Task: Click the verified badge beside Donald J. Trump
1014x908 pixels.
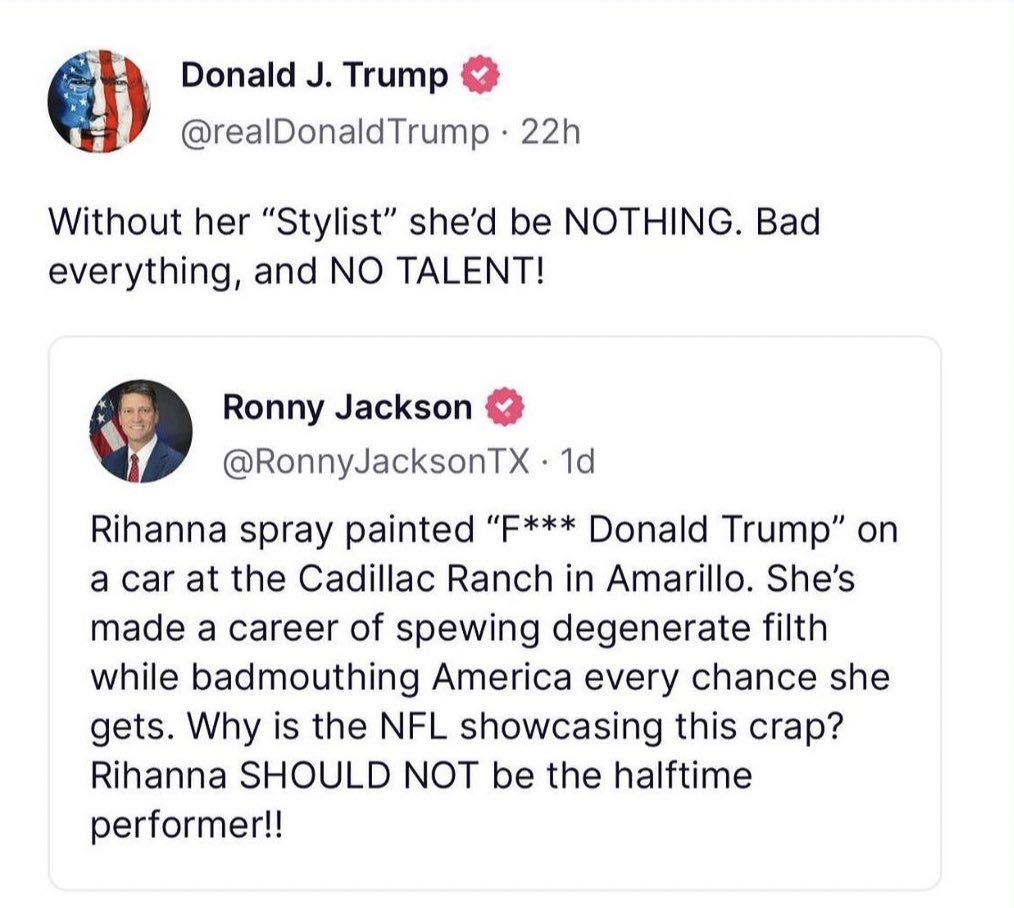Action: coord(480,76)
